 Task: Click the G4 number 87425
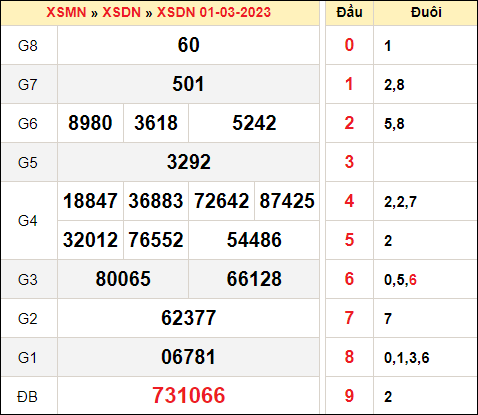pos(287,201)
